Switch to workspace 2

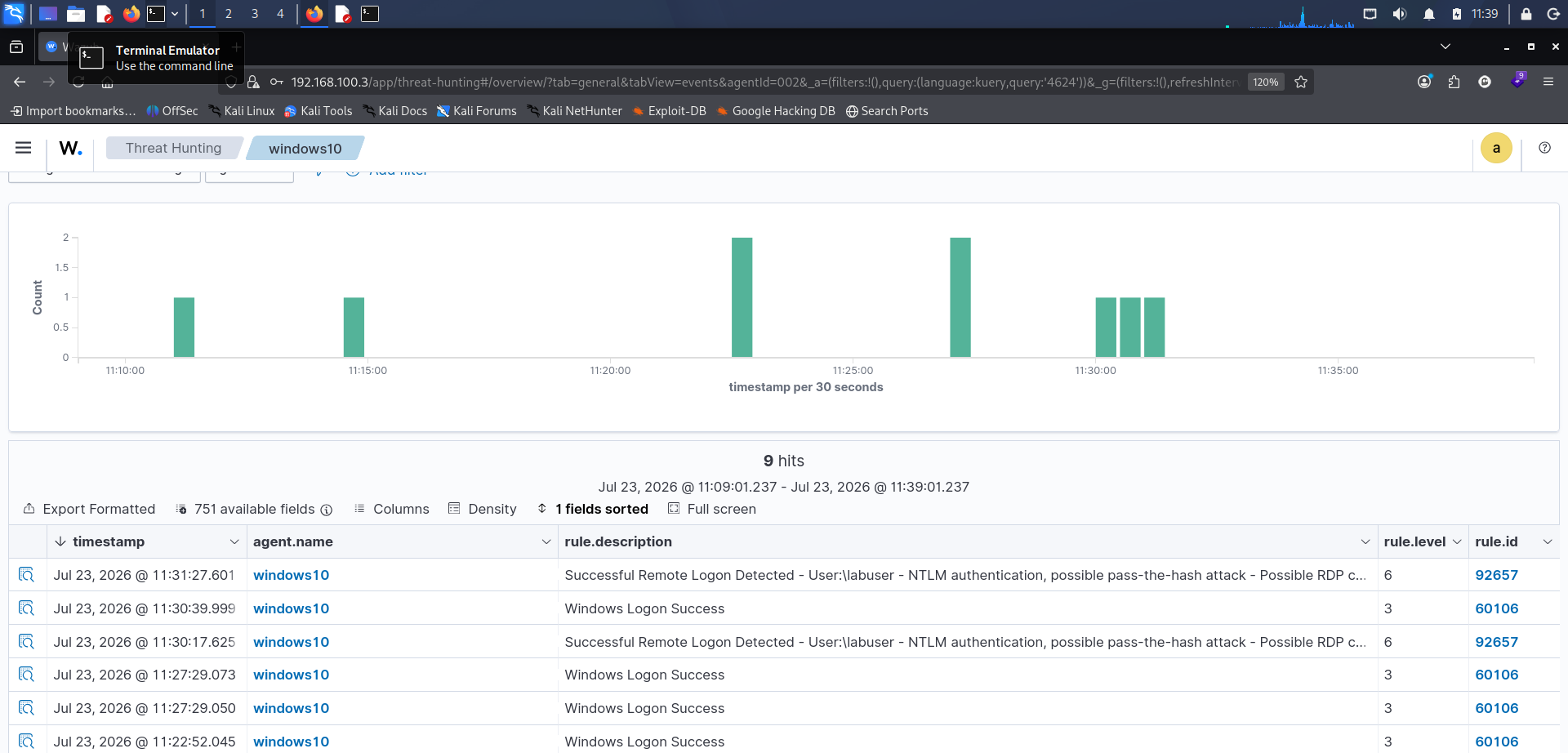[229, 14]
